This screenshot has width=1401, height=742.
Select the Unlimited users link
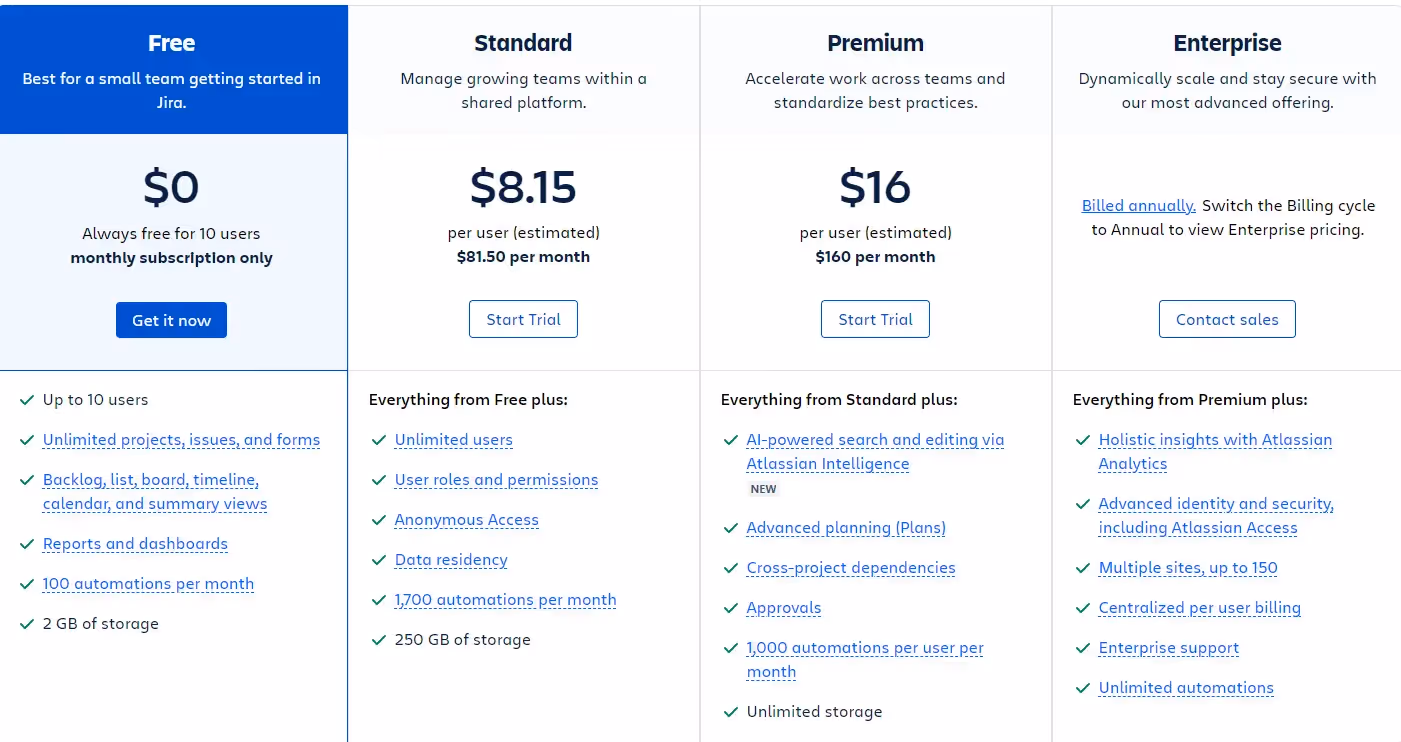click(x=453, y=439)
